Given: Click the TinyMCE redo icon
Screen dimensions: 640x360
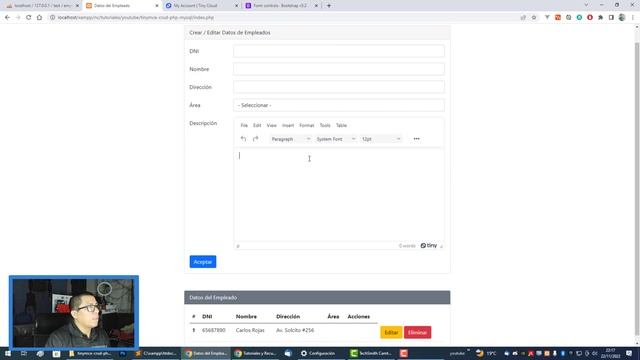Looking at the screenshot, I should pos(256,139).
